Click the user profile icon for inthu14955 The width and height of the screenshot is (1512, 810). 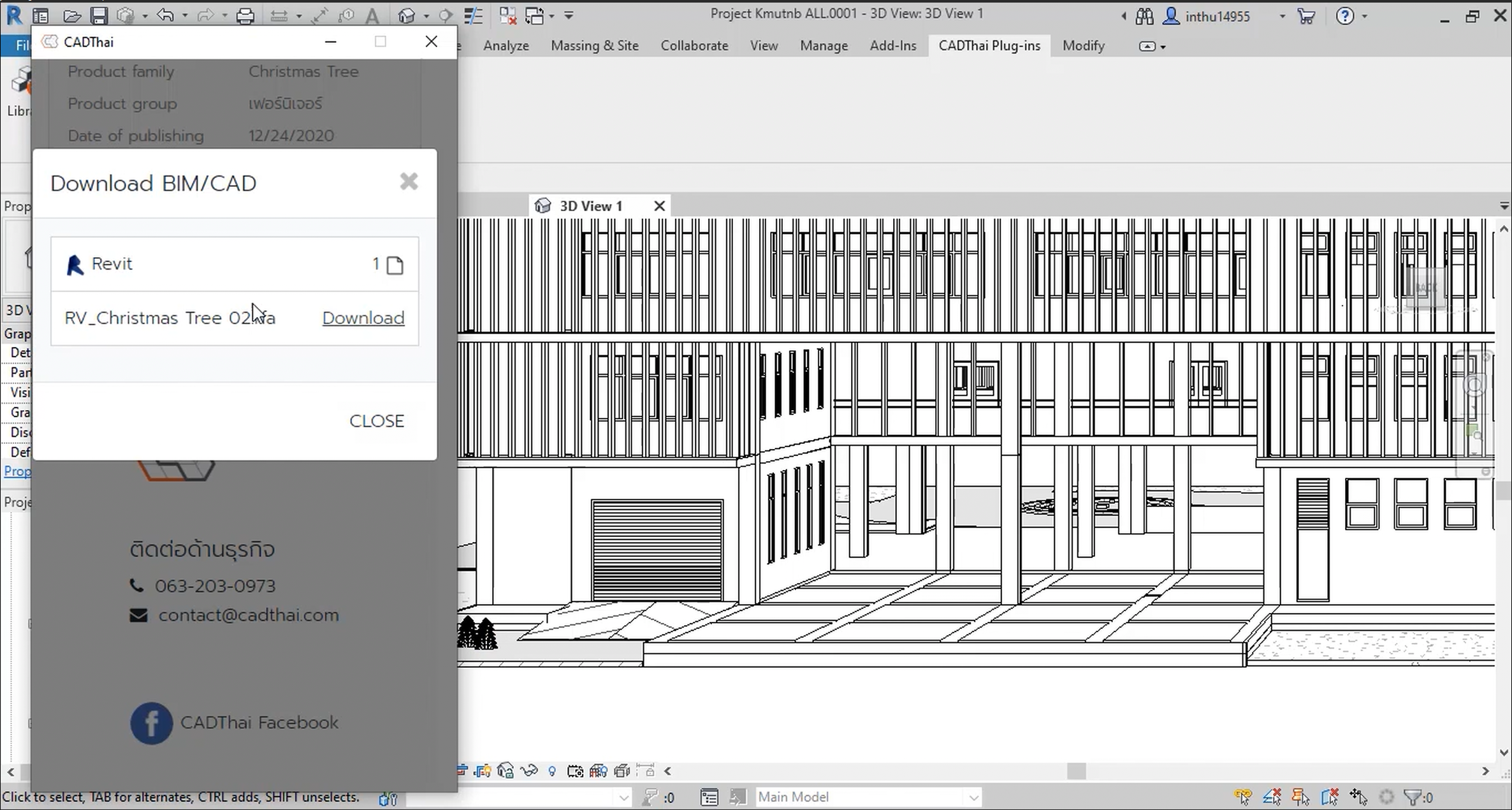click(1171, 16)
